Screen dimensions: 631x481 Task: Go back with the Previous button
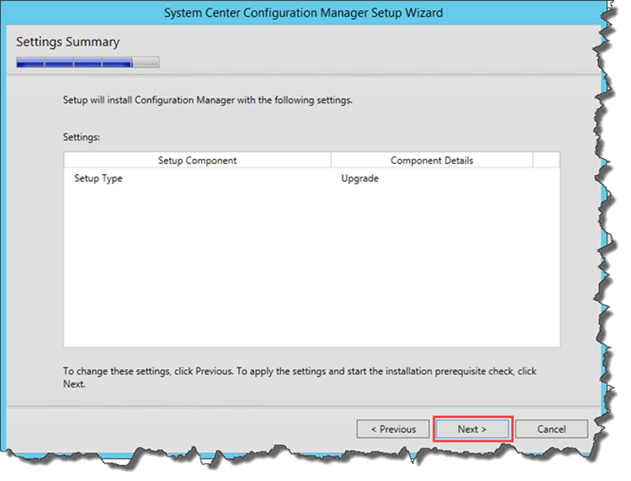coord(393,429)
